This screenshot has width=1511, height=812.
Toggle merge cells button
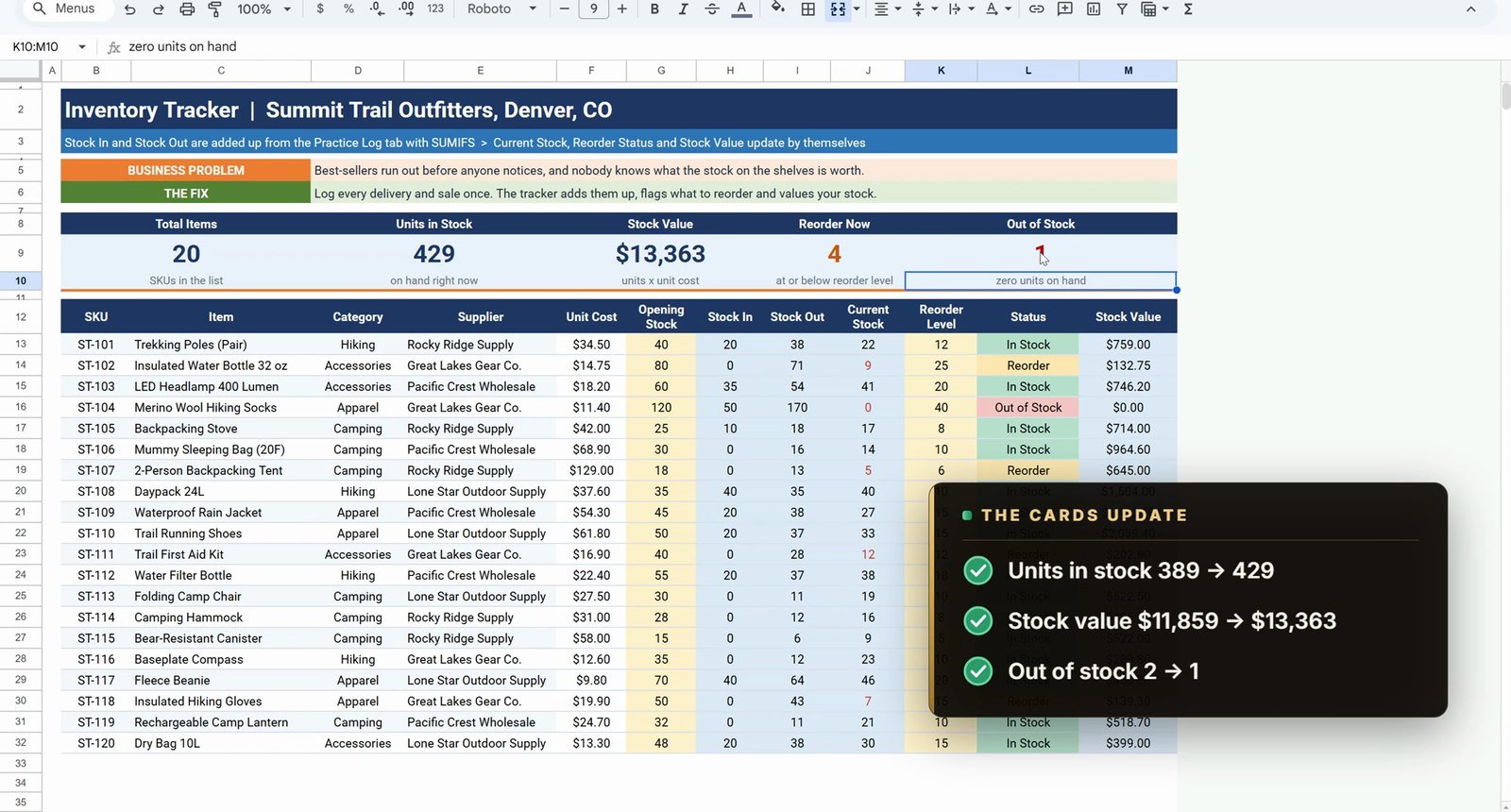[838, 8]
